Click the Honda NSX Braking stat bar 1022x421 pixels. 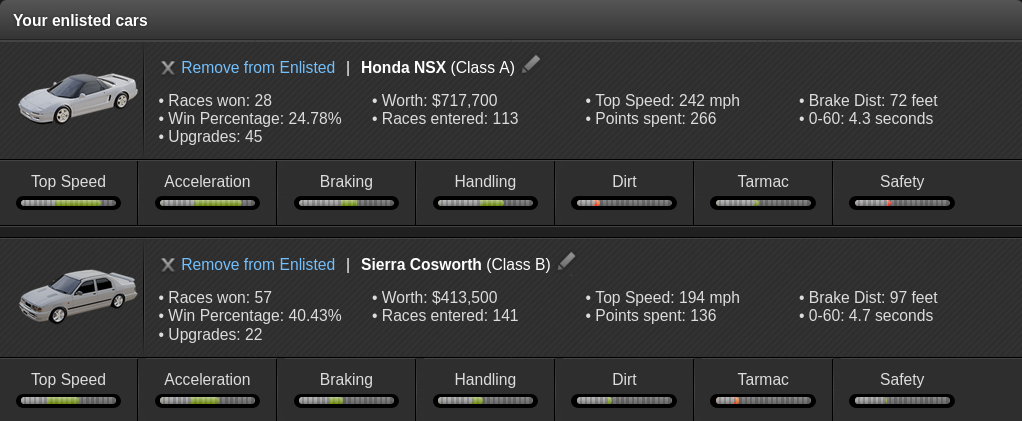point(346,203)
